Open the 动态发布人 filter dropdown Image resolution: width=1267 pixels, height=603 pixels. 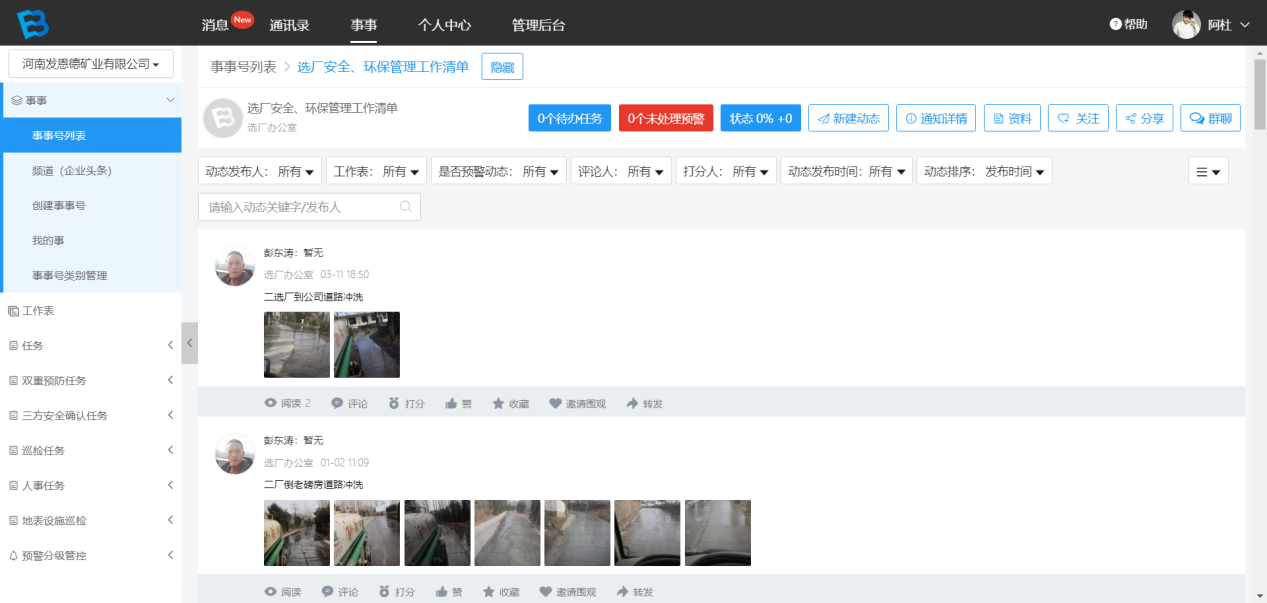(260, 171)
